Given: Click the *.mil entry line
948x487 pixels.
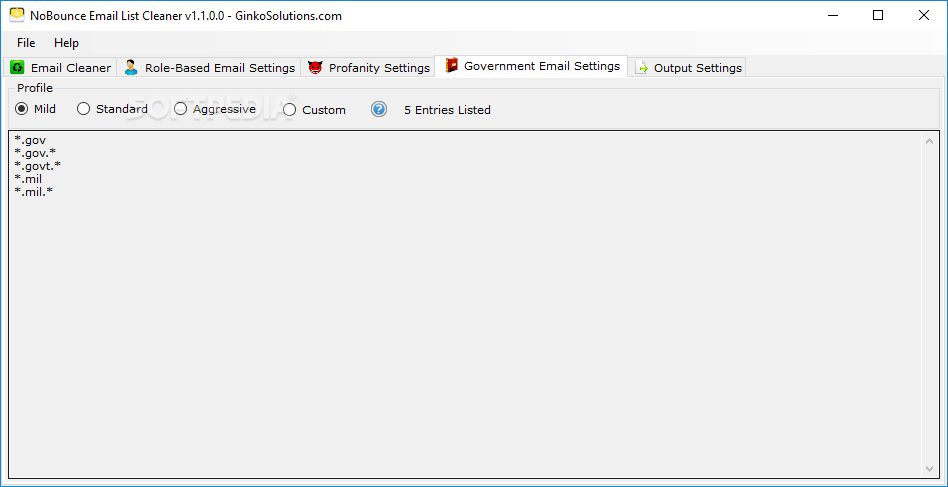Looking at the screenshot, I should [28, 179].
